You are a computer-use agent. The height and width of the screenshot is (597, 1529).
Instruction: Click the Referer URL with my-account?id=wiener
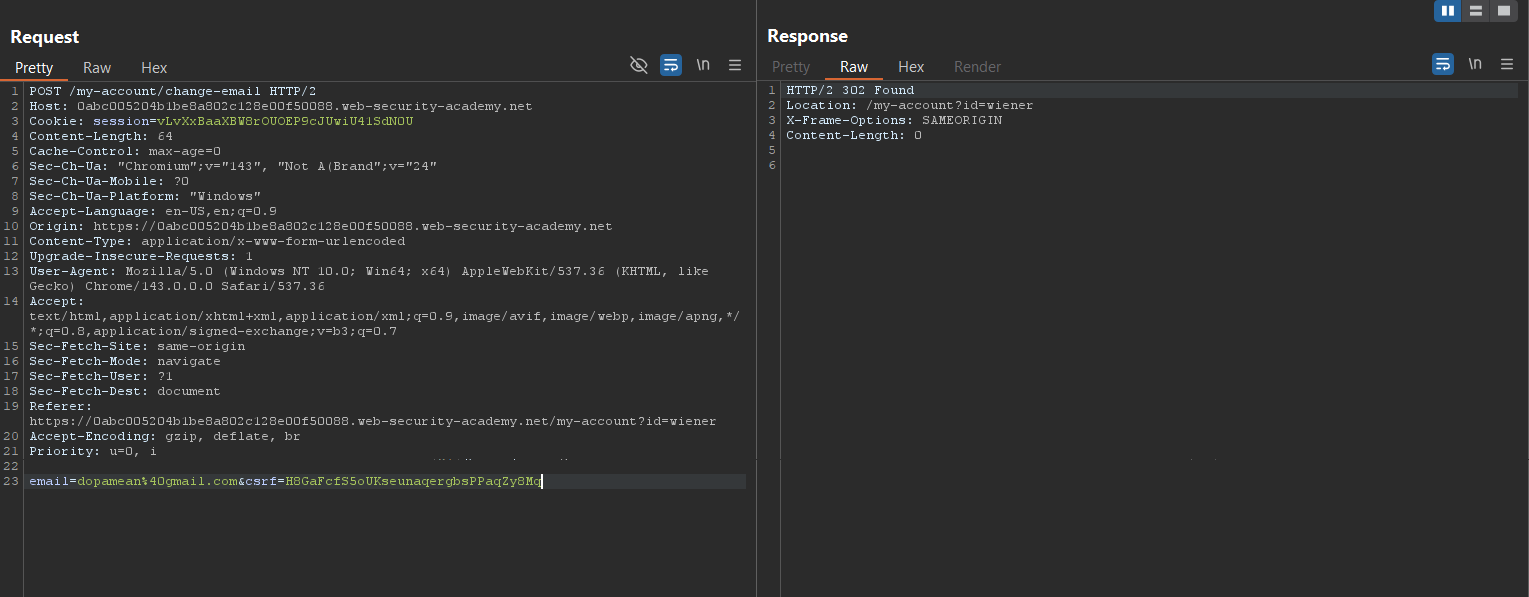tap(372, 421)
